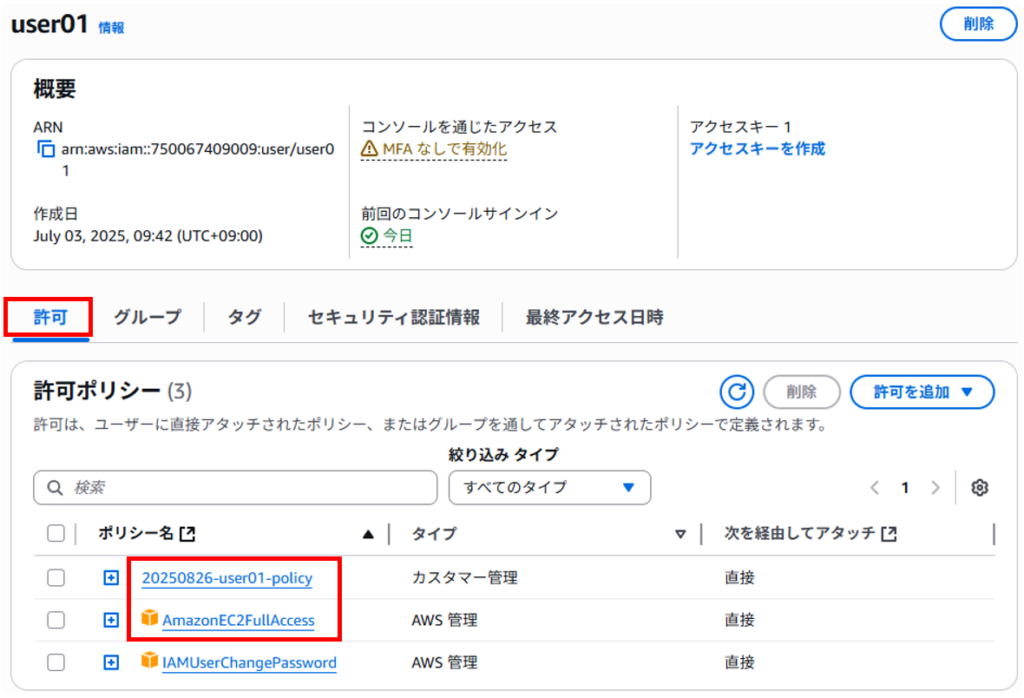This screenshot has height=698, width=1024.
Task: Open the IAMUserChangePassword policy link
Action: tap(249, 663)
